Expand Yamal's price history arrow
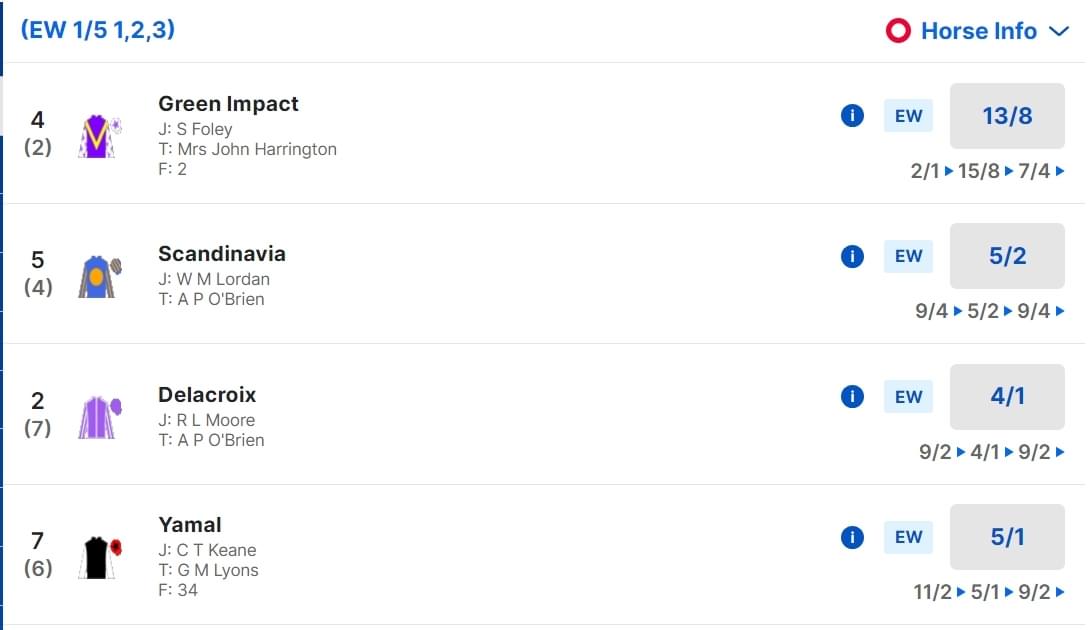This screenshot has width=1091, height=630. tap(1060, 592)
